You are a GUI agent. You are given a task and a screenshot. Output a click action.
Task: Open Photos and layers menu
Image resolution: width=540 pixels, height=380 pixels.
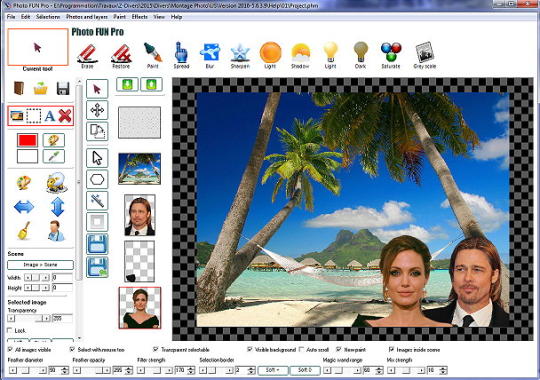[x=87, y=17]
